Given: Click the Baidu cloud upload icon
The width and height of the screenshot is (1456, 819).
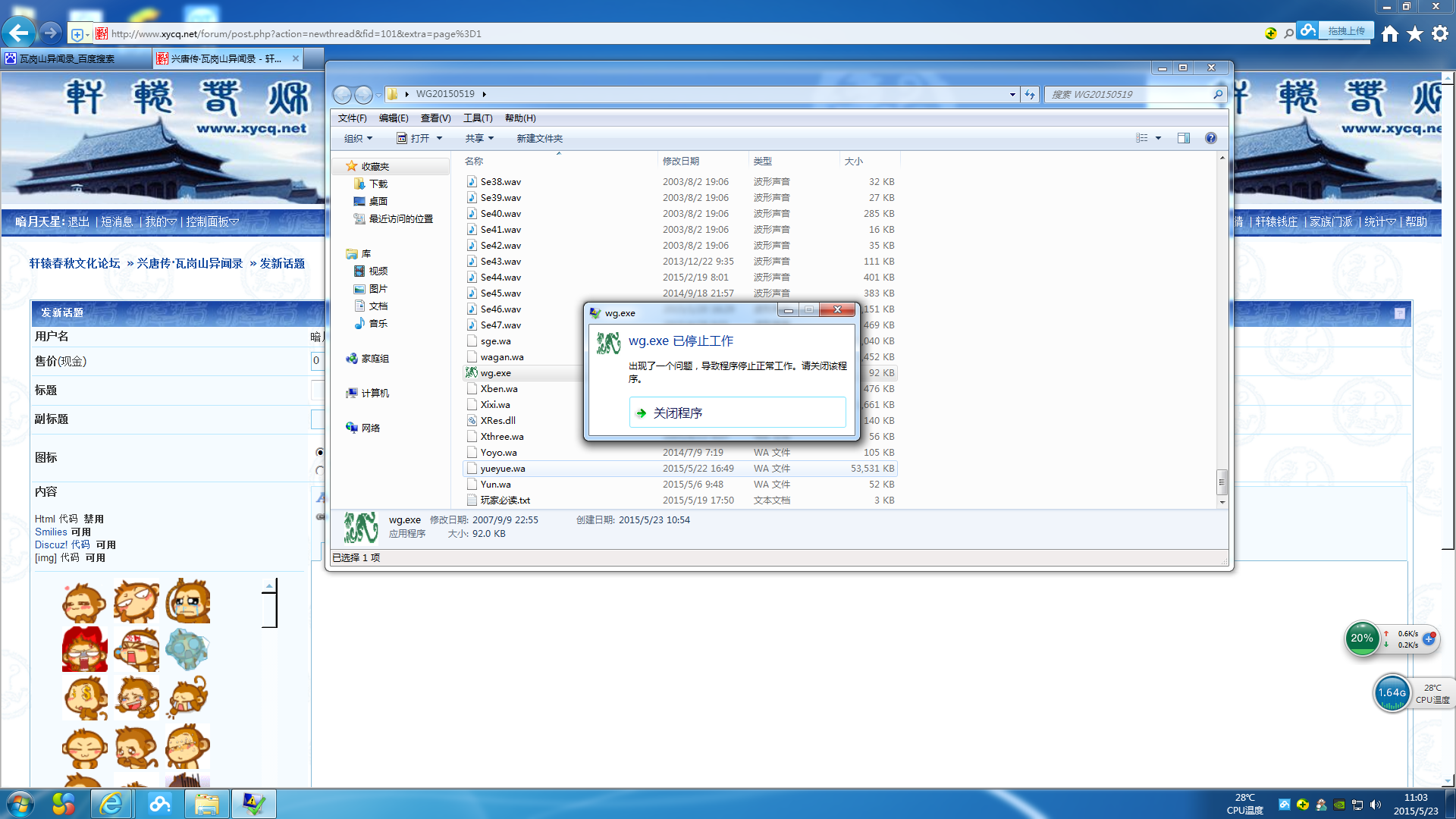Looking at the screenshot, I should pos(1307,31).
